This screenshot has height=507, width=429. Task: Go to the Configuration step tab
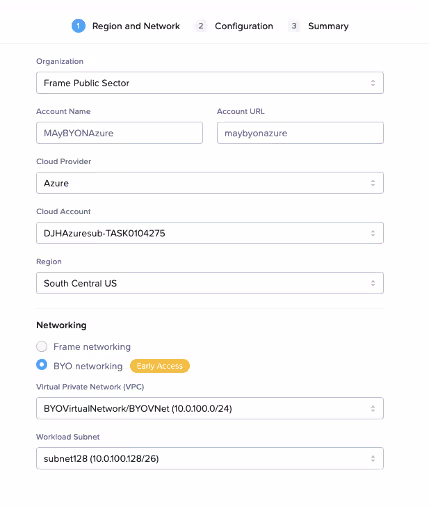point(244,26)
